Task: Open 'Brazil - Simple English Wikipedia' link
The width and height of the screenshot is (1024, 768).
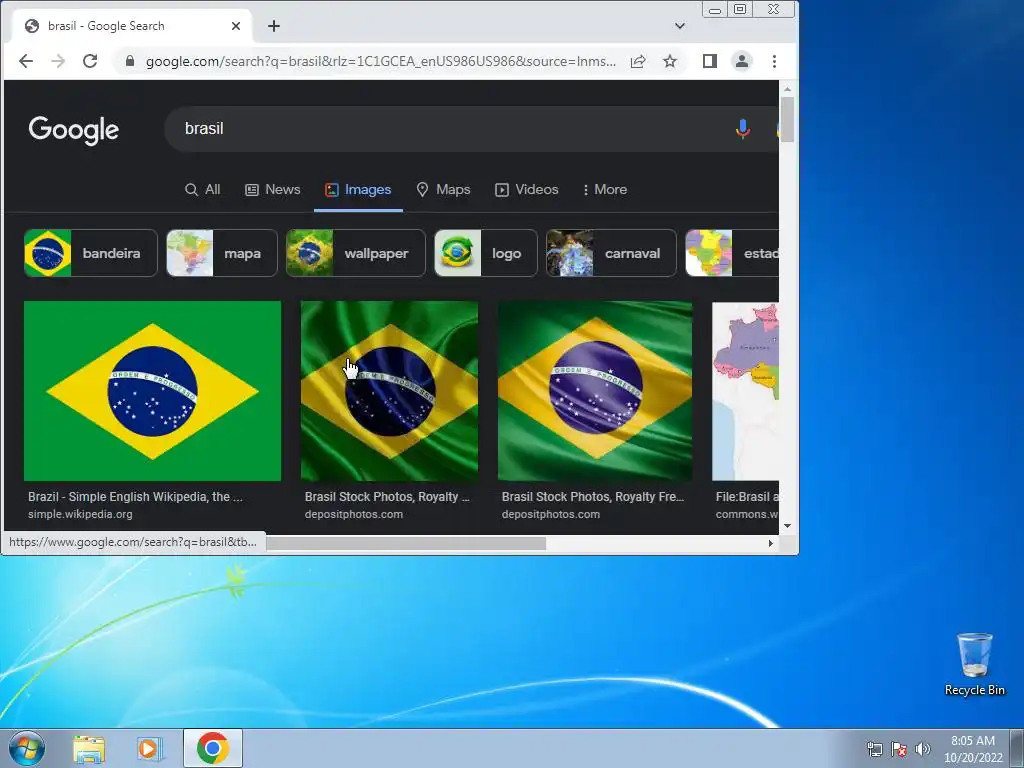Action: [x=135, y=497]
